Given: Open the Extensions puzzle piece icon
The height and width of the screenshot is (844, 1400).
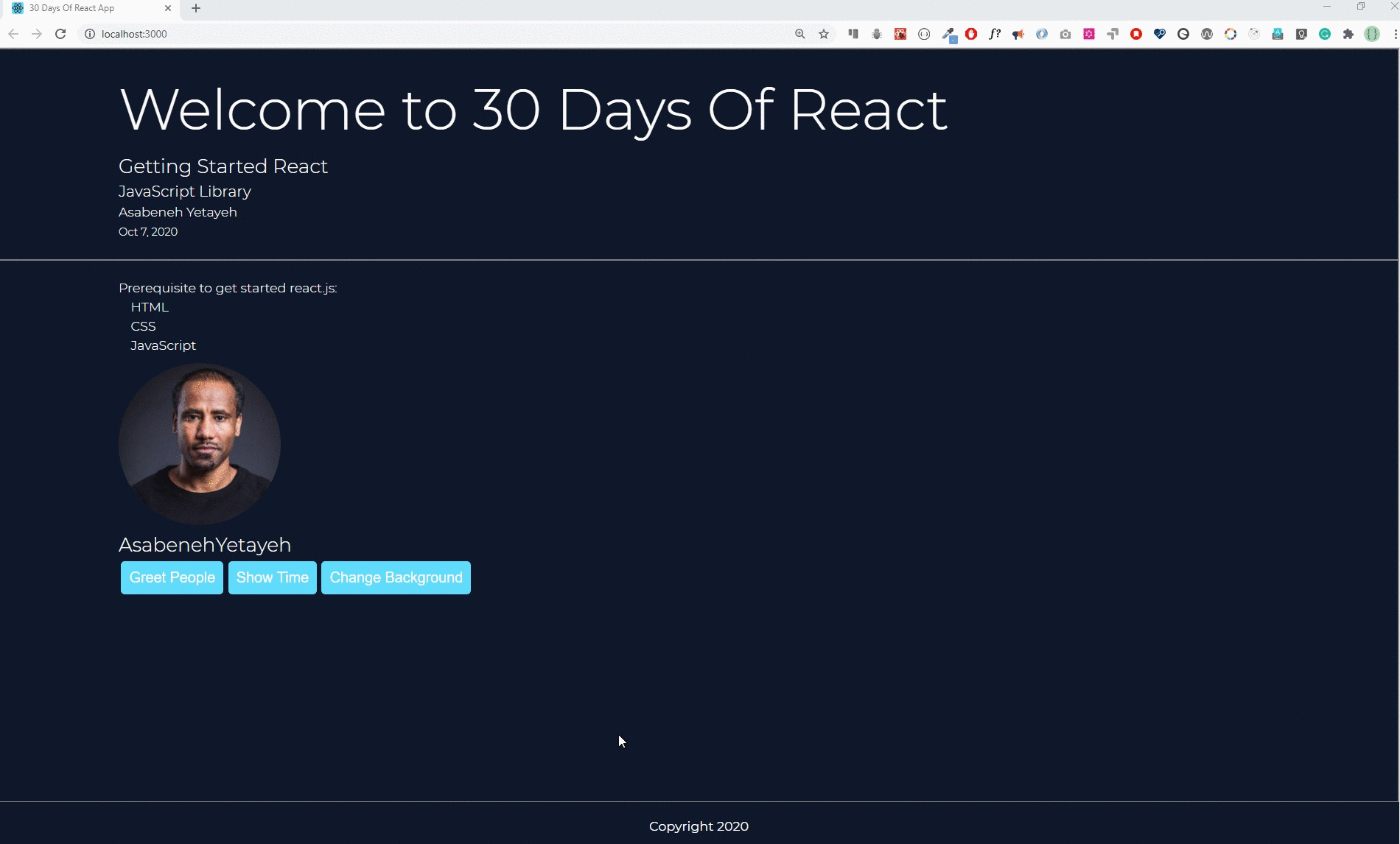Looking at the screenshot, I should [x=1348, y=34].
